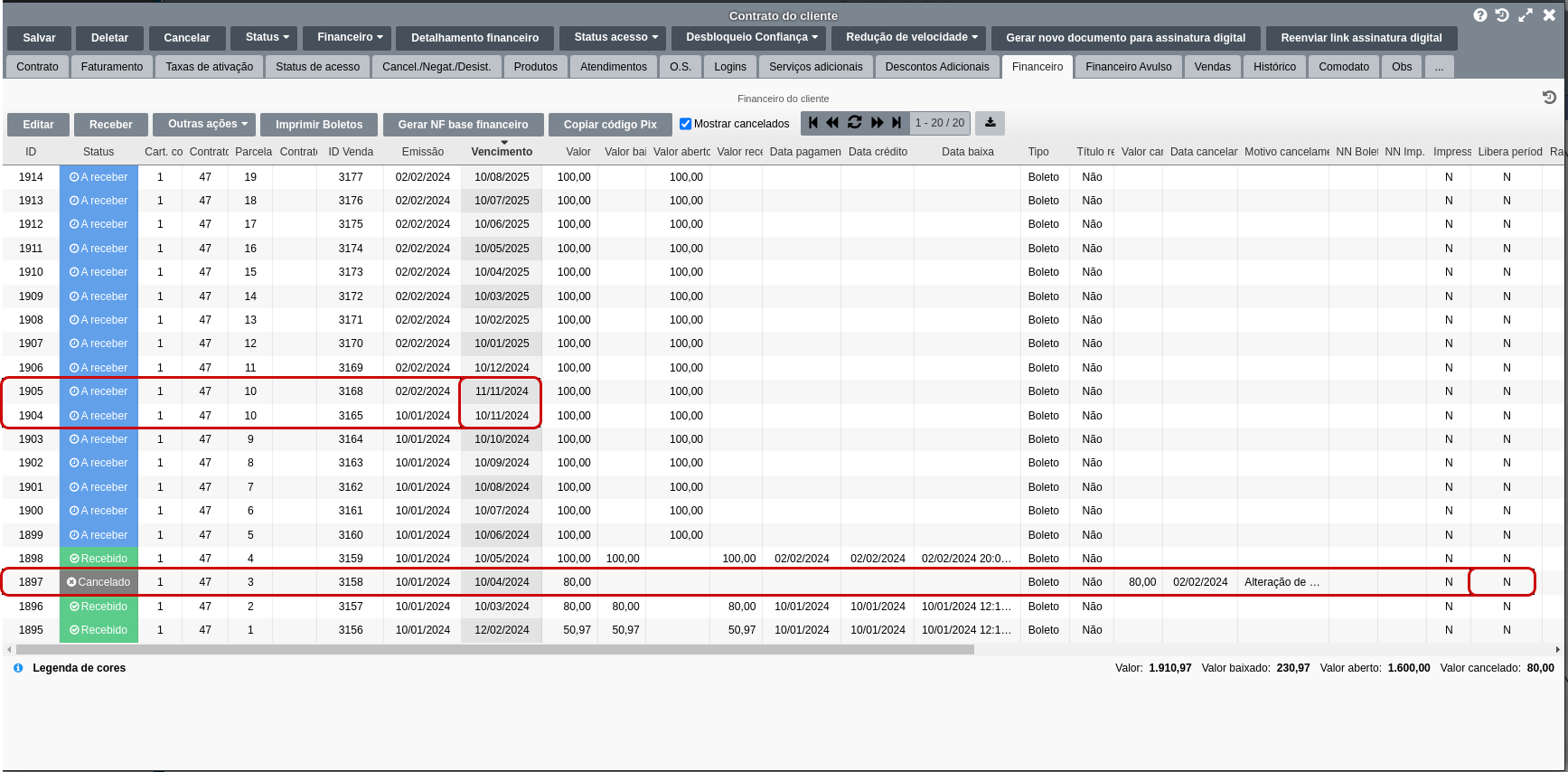Image resolution: width=1568 pixels, height=772 pixels.
Task: Click Imprimir Boletos button
Action: 319,124
